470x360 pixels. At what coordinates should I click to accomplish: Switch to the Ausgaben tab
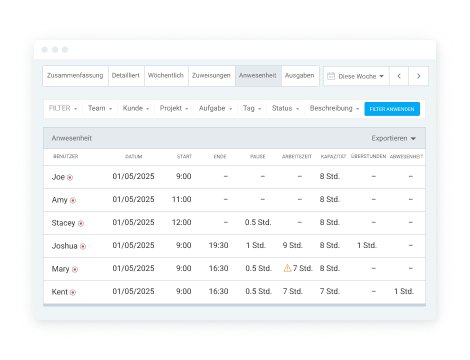point(300,76)
